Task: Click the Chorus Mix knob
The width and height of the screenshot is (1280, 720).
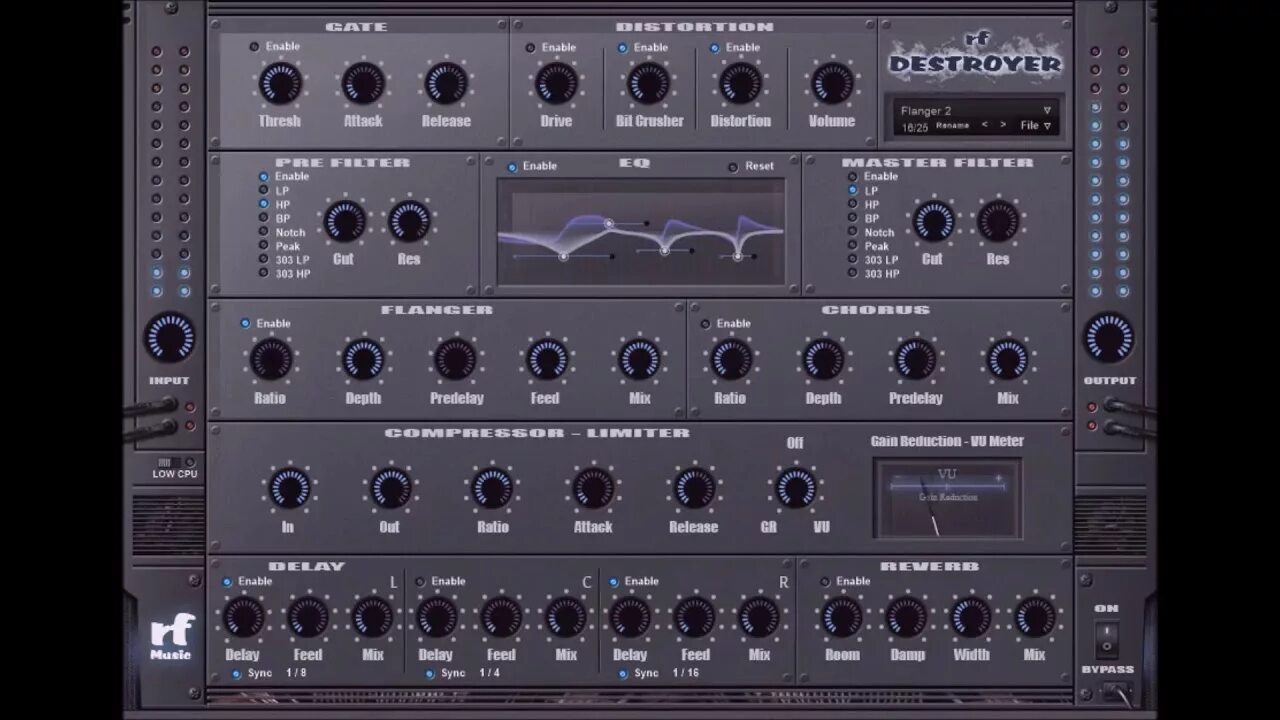Action: [x=1007, y=359]
